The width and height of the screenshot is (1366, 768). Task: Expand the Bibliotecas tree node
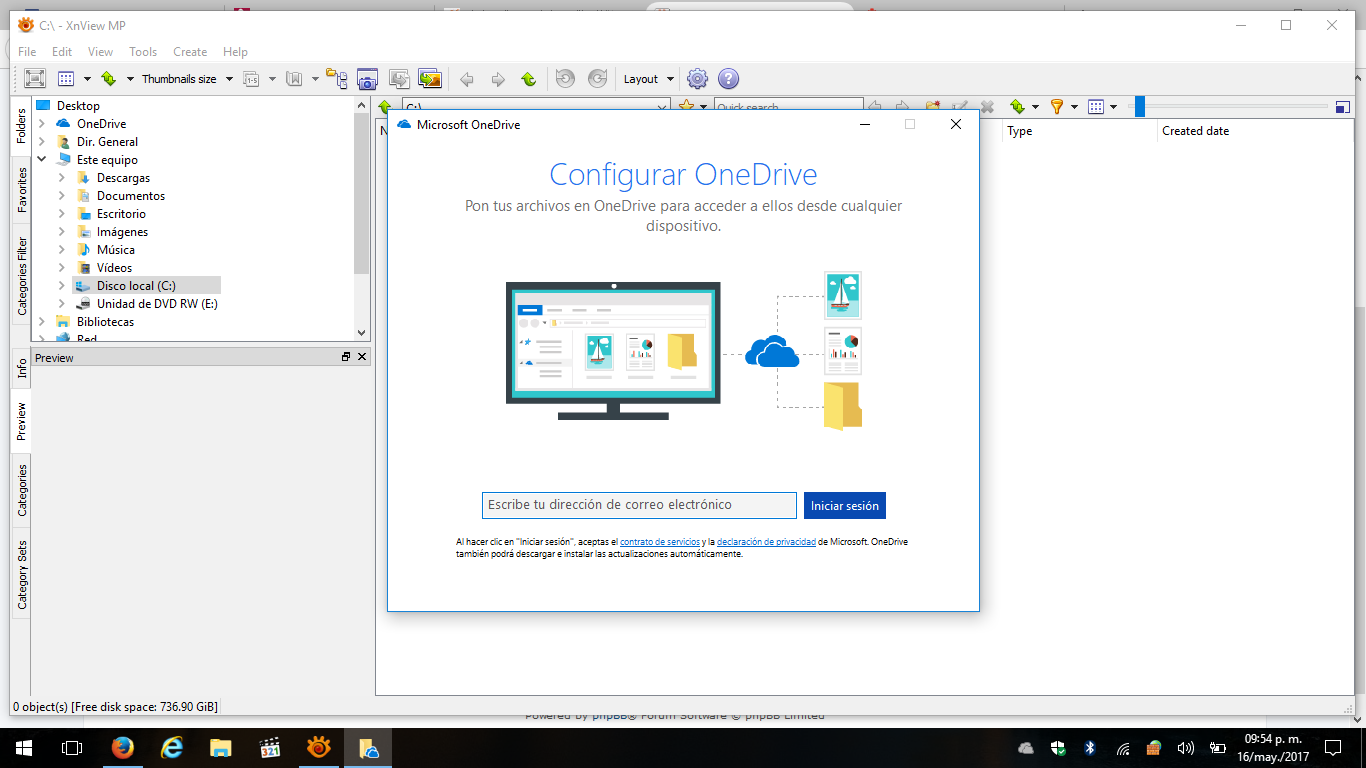(x=42, y=322)
